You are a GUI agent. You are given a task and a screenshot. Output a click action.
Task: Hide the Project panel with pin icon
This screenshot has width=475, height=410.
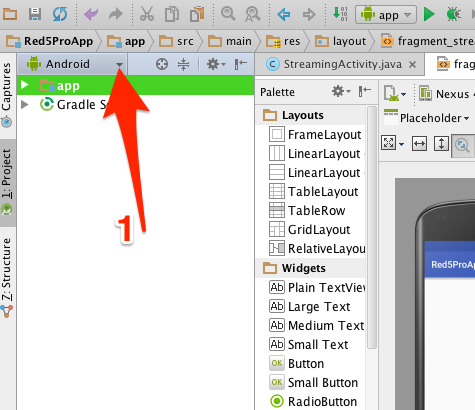tap(240, 64)
